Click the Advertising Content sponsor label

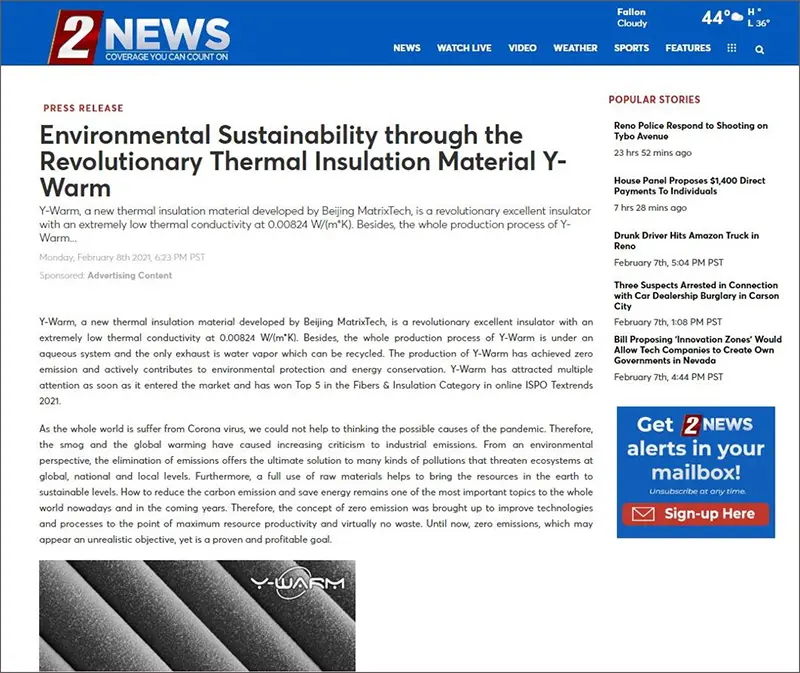129,276
